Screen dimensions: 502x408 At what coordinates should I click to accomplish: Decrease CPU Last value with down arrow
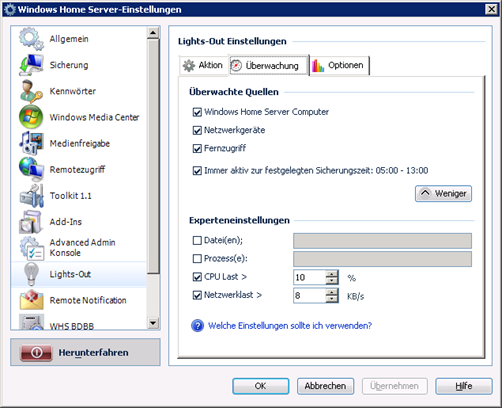point(332,281)
